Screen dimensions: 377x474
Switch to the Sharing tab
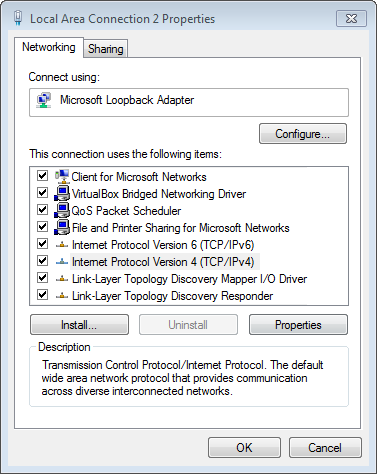coord(106,49)
